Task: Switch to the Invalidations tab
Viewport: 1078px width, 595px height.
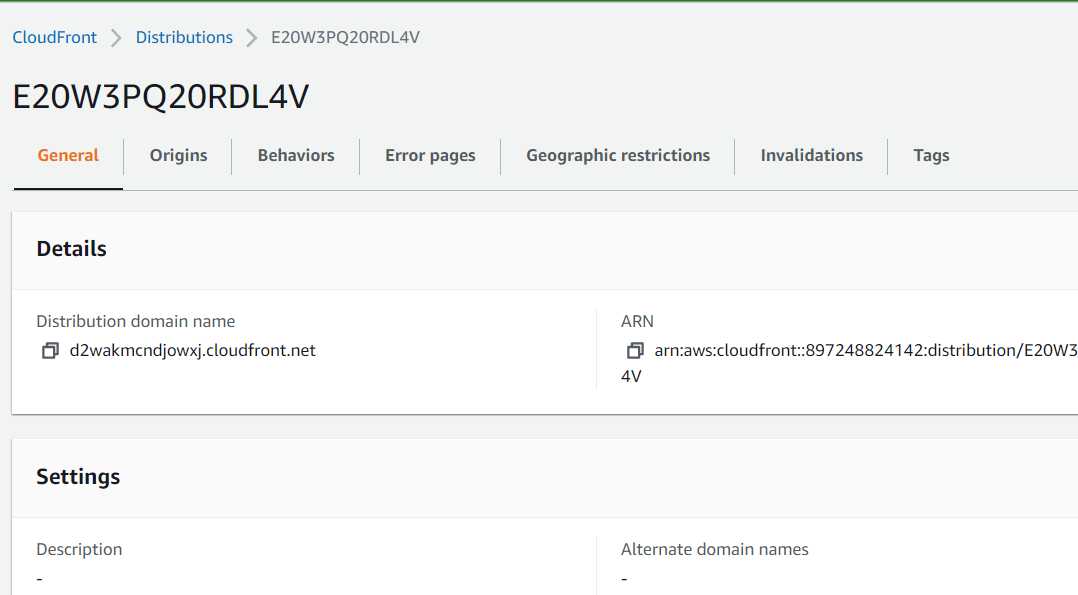Action: click(811, 155)
